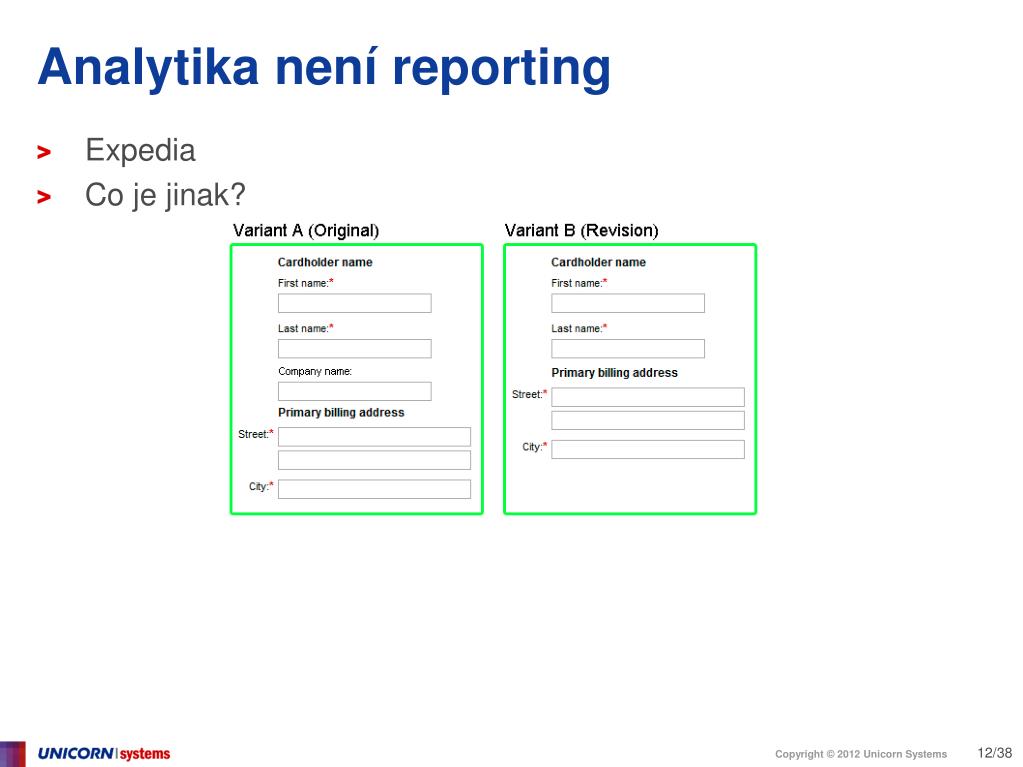Click 'Cardholder name' heading in Variant B
The height and width of the screenshot is (767, 1023).
(x=598, y=262)
